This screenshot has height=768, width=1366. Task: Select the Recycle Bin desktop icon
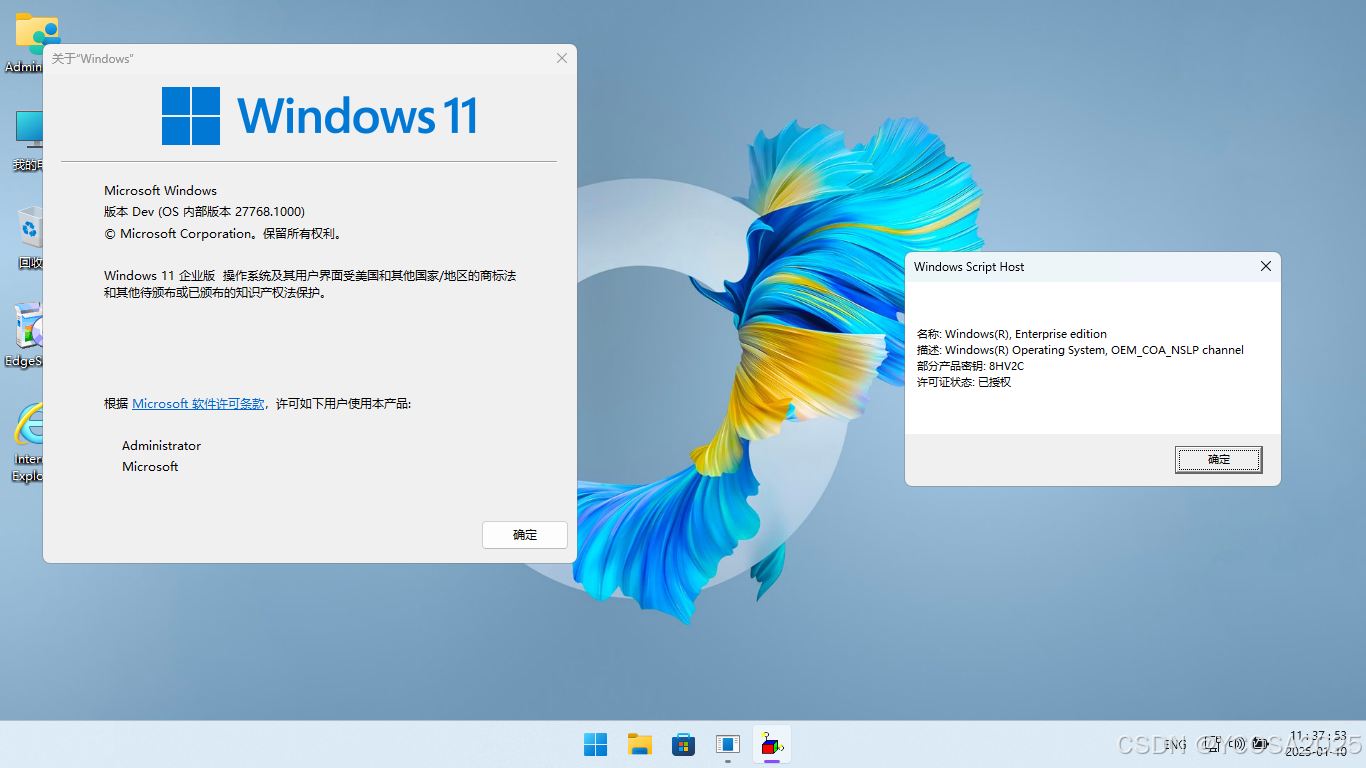click(x=29, y=238)
